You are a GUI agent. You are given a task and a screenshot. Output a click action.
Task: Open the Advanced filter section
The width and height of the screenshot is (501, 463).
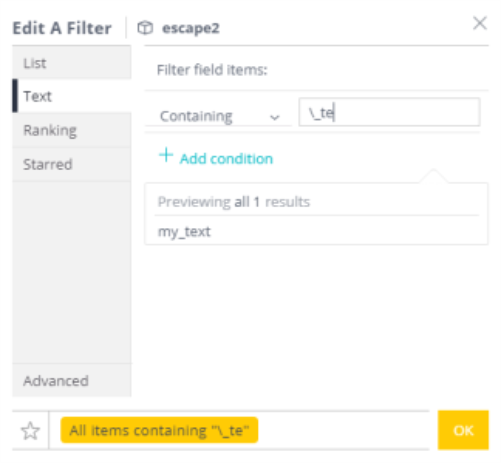(x=72, y=380)
